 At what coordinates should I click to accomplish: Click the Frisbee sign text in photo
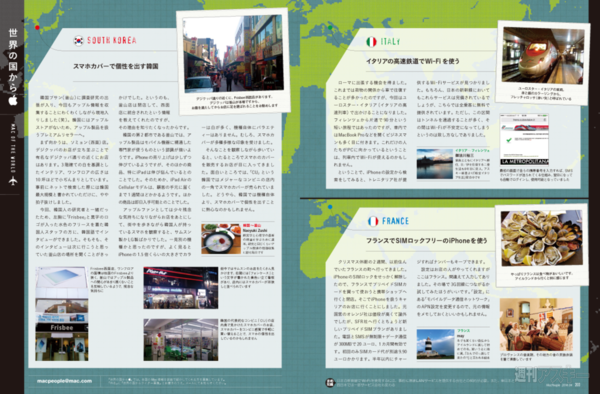(x=62, y=328)
